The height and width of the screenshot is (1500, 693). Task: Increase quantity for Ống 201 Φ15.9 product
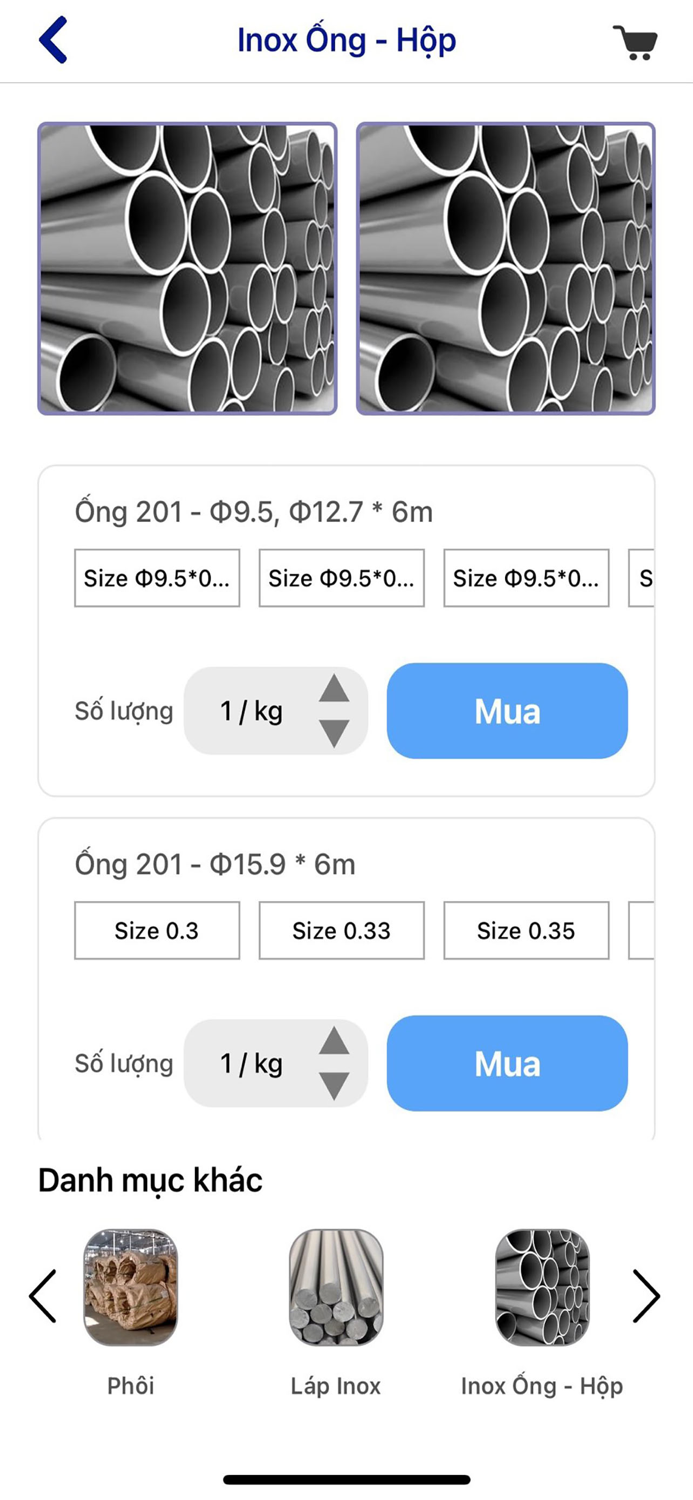334,1042
